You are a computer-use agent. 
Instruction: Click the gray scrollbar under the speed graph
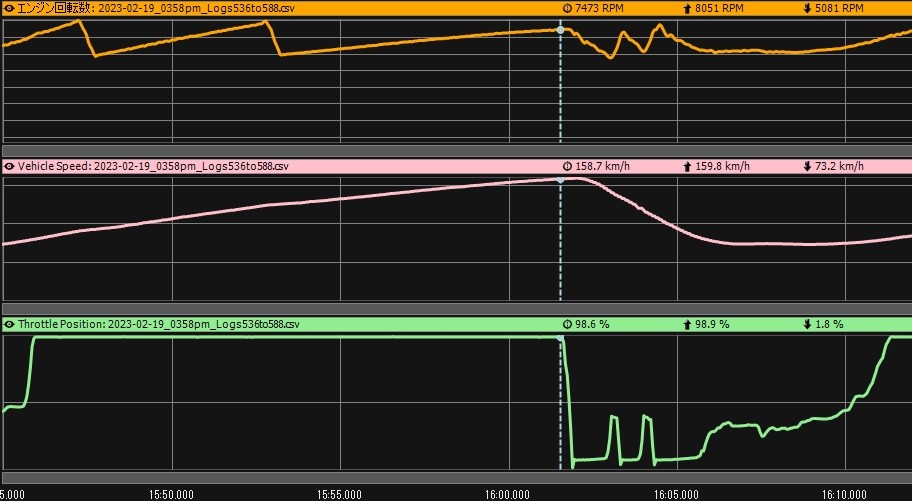(457, 308)
